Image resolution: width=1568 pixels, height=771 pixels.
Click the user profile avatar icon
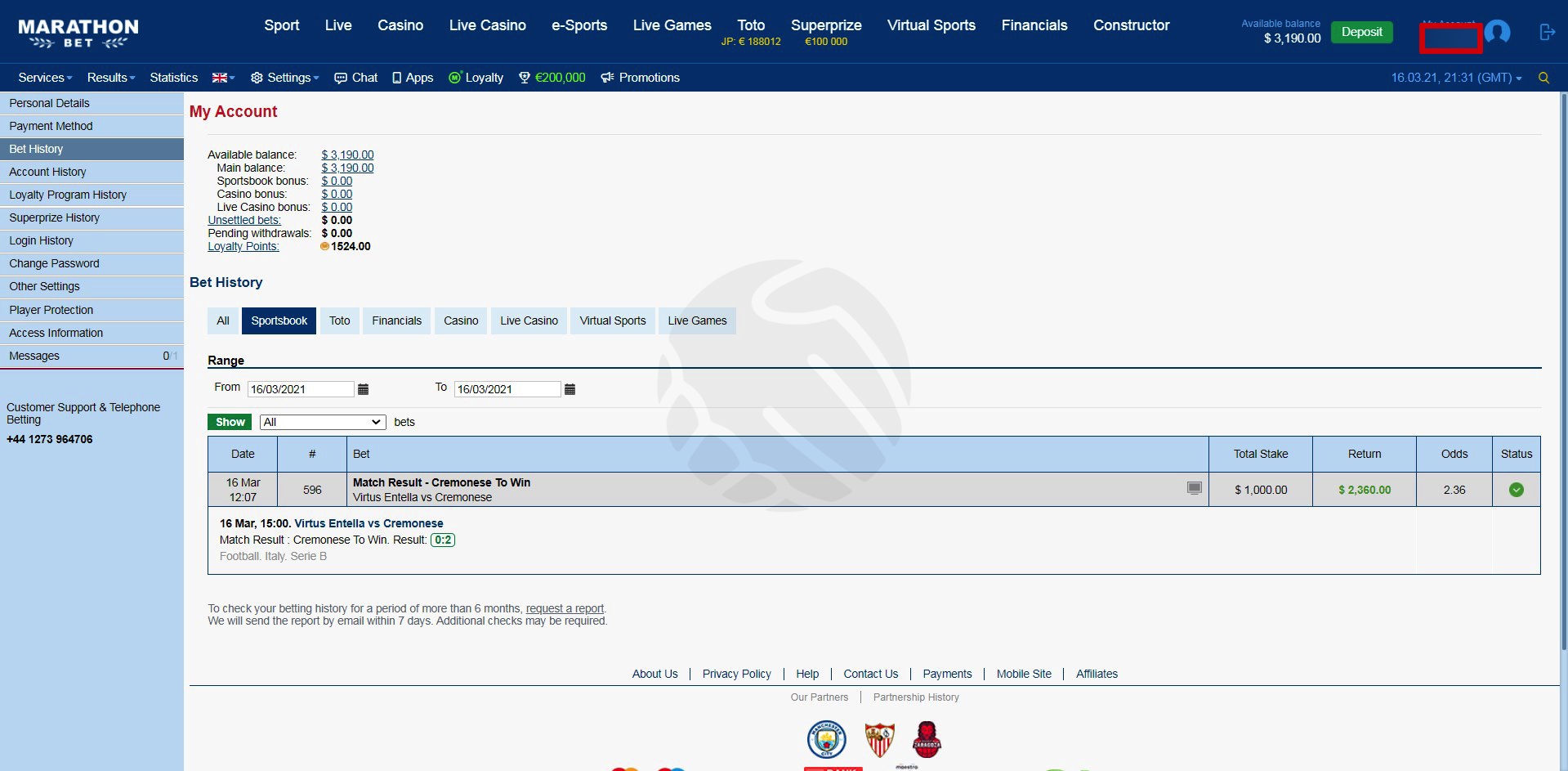[x=1497, y=32]
